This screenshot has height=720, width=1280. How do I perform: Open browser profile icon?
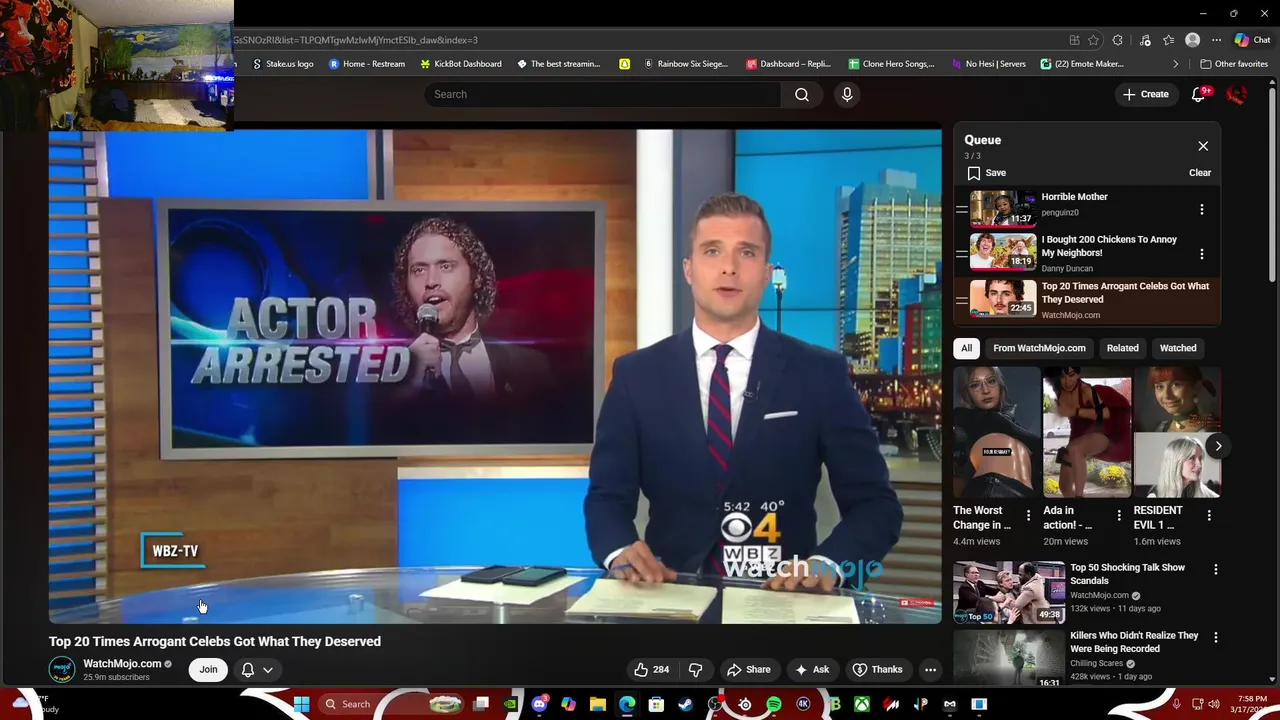(1192, 40)
